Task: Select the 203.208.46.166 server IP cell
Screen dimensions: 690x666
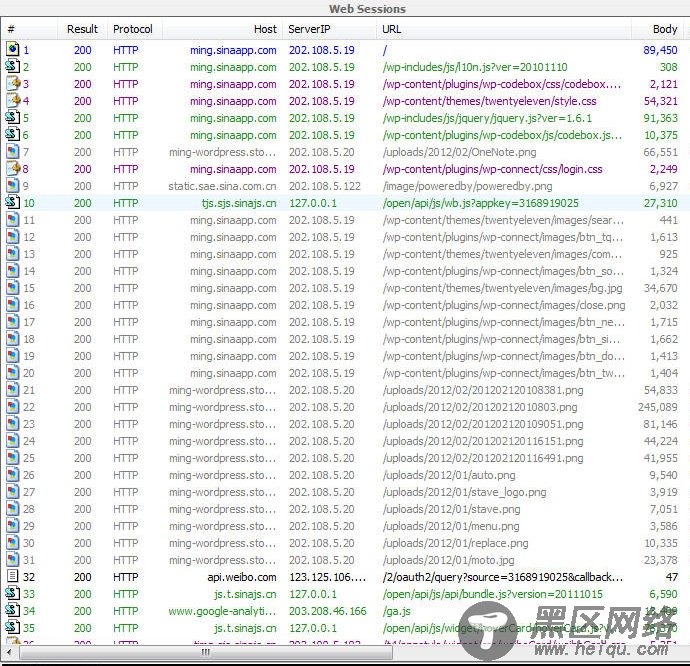Action: click(327, 611)
